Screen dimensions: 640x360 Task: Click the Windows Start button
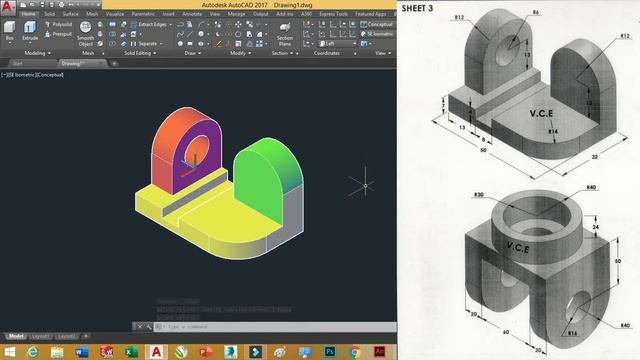pyautogui.click(x=9, y=351)
